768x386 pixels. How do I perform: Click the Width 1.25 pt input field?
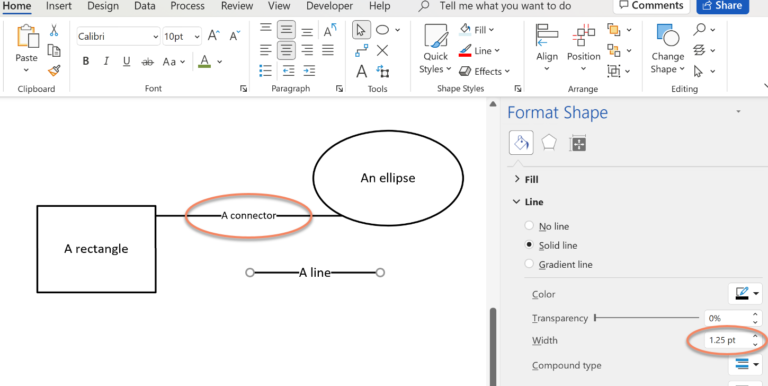(728, 340)
